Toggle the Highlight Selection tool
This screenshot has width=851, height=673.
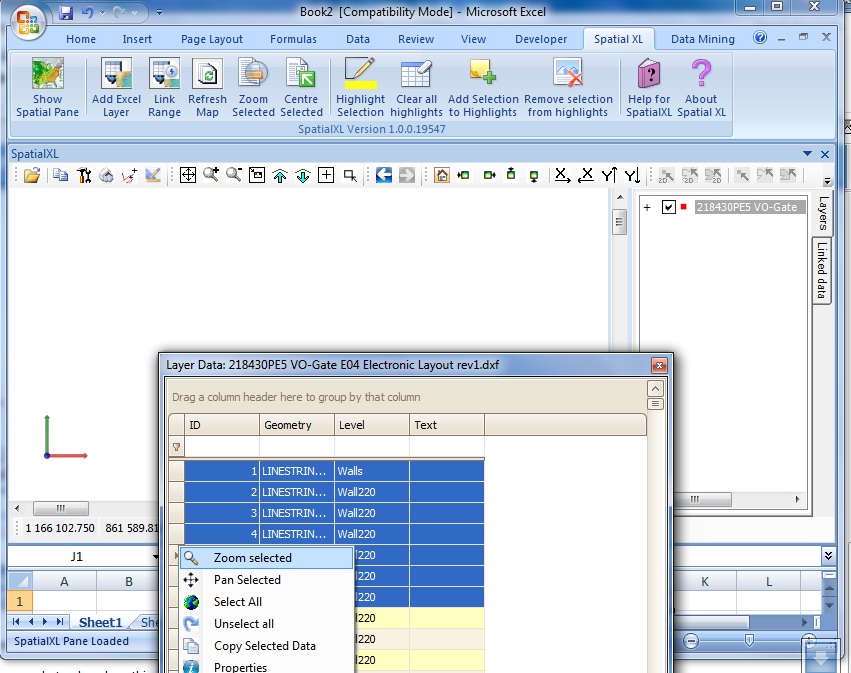360,86
